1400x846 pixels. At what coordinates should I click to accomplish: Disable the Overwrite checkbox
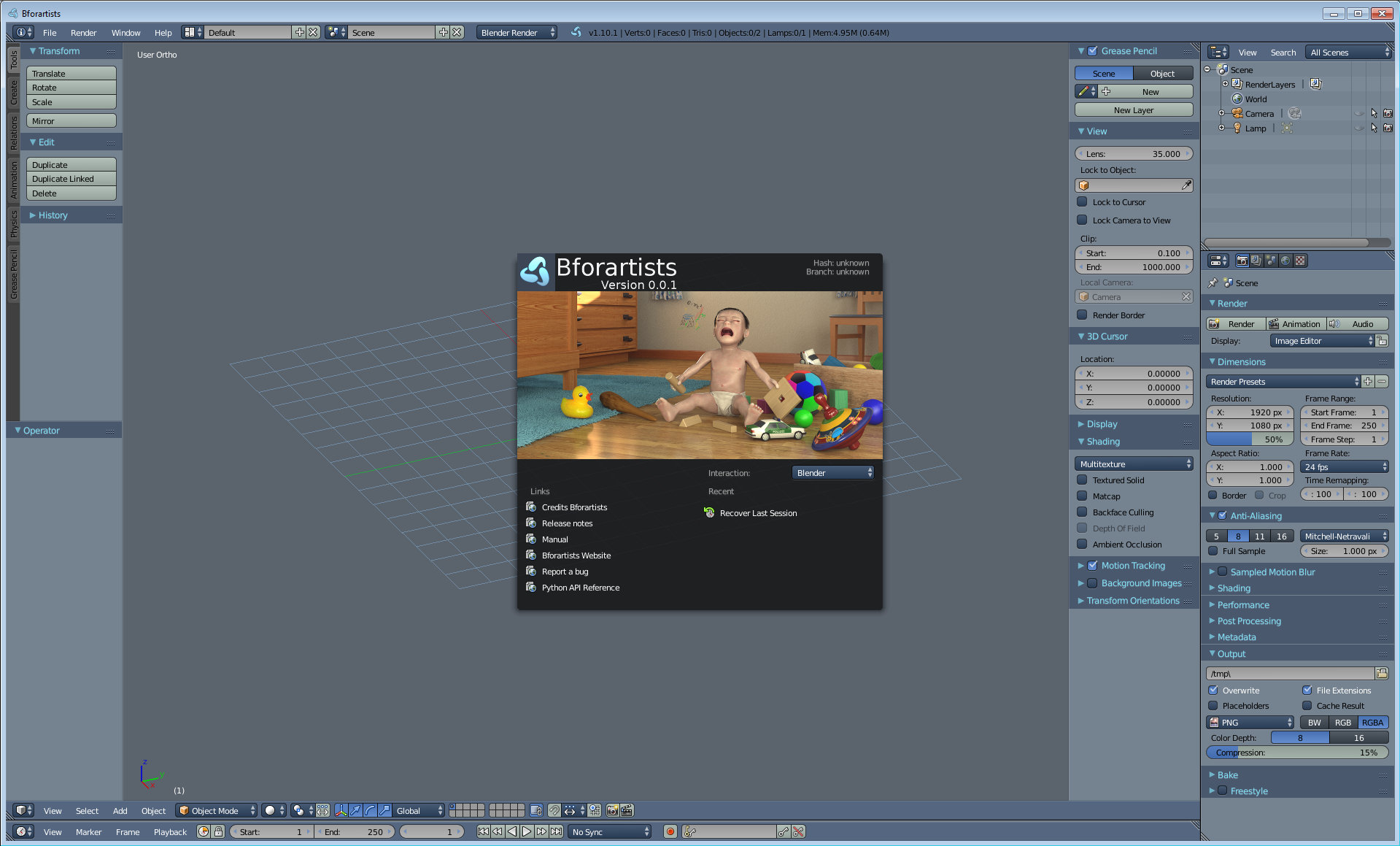[1213, 691]
